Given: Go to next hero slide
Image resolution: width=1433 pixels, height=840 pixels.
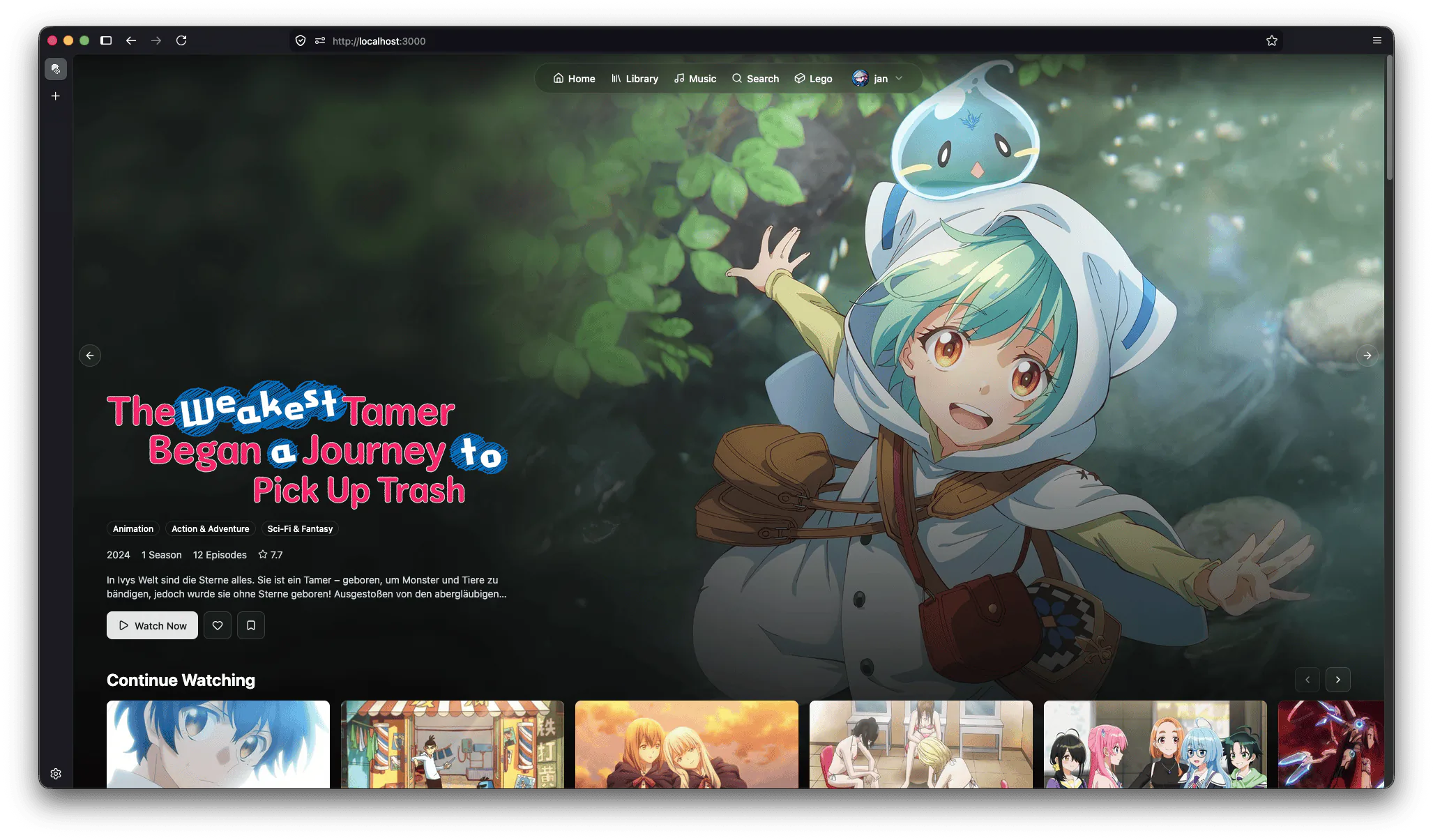Looking at the screenshot, I should (x=1367, y=356).
